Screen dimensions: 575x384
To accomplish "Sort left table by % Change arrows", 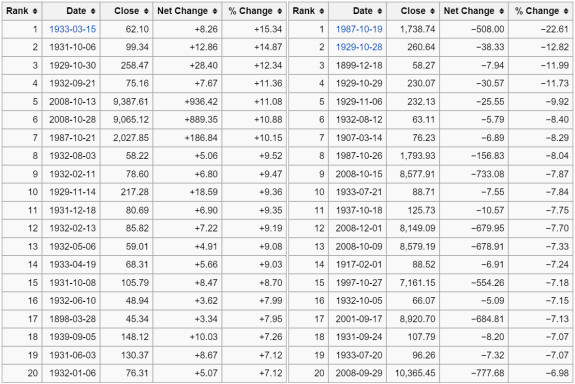I will pyautogui.click(x=280, y=11).
